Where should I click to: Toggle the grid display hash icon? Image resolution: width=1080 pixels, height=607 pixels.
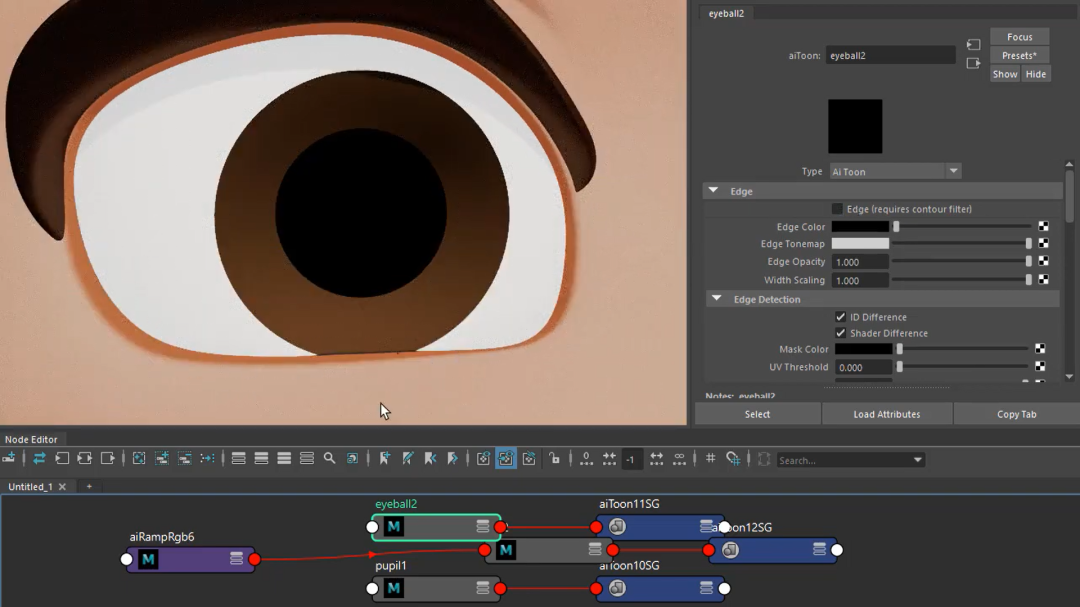[x=710, y=458]
